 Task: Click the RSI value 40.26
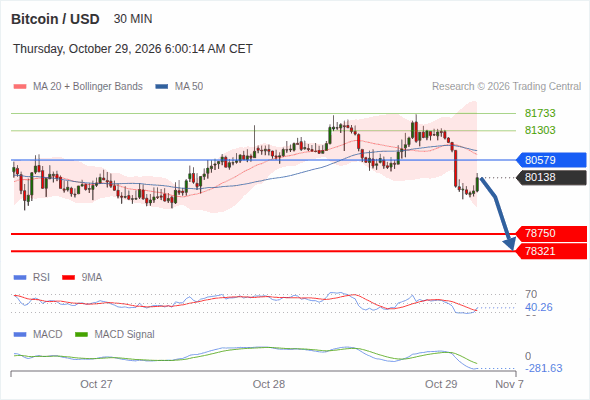pos(539,307)
